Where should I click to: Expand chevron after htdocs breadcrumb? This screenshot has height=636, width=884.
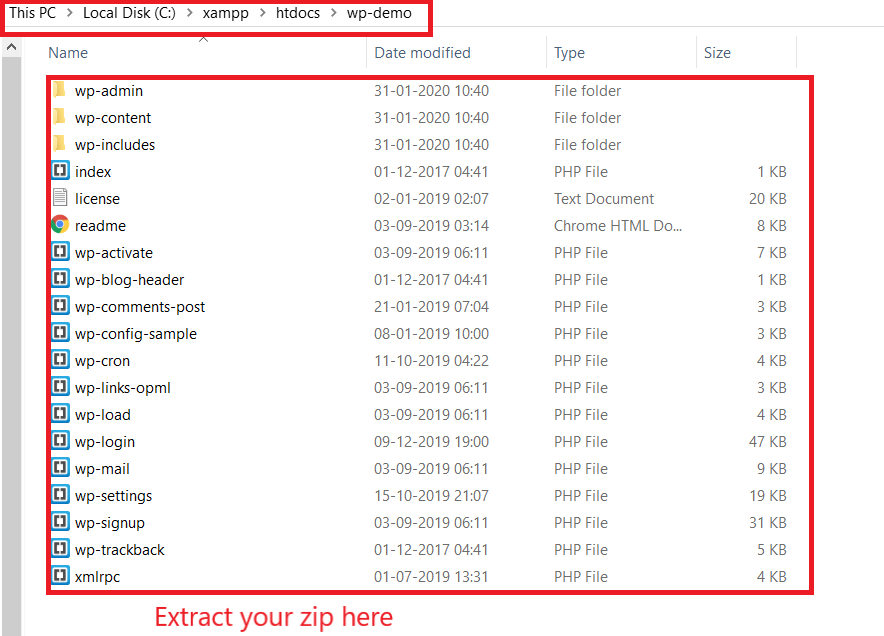point(334,12)
